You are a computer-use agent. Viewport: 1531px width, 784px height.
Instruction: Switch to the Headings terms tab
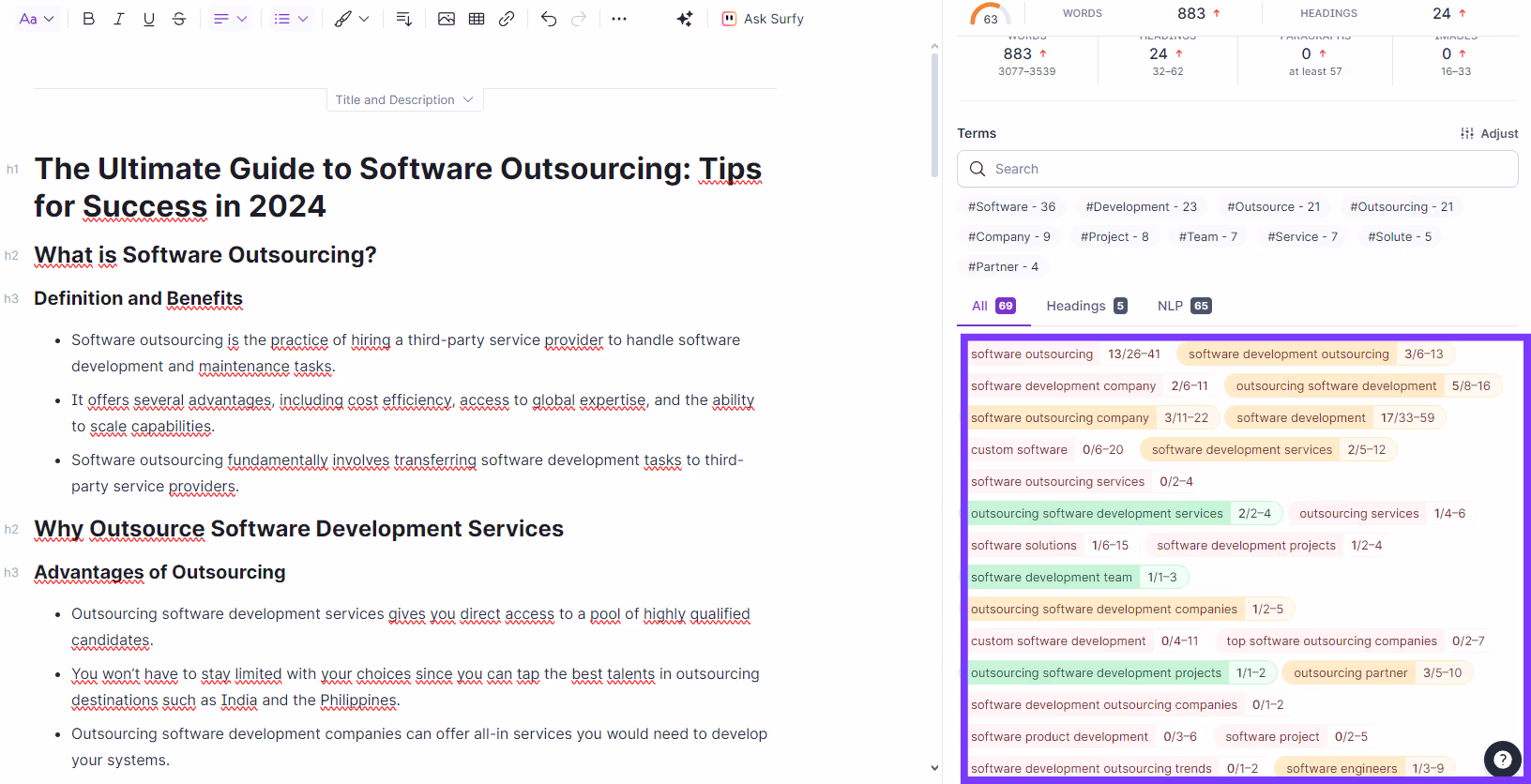tap(1086, 306)
